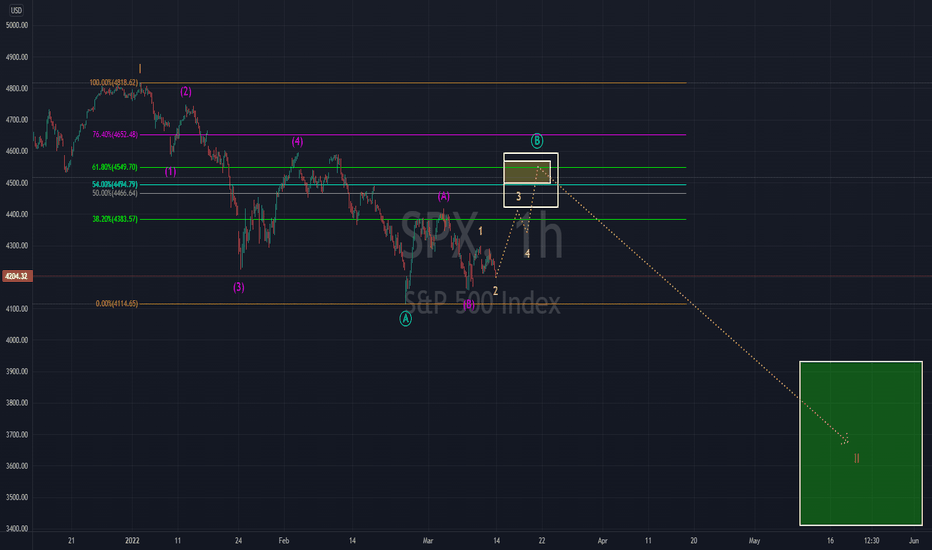Screen dimensions: 932x550
Task: Click the 21 date axis label
Action: (x=71, y=540)
